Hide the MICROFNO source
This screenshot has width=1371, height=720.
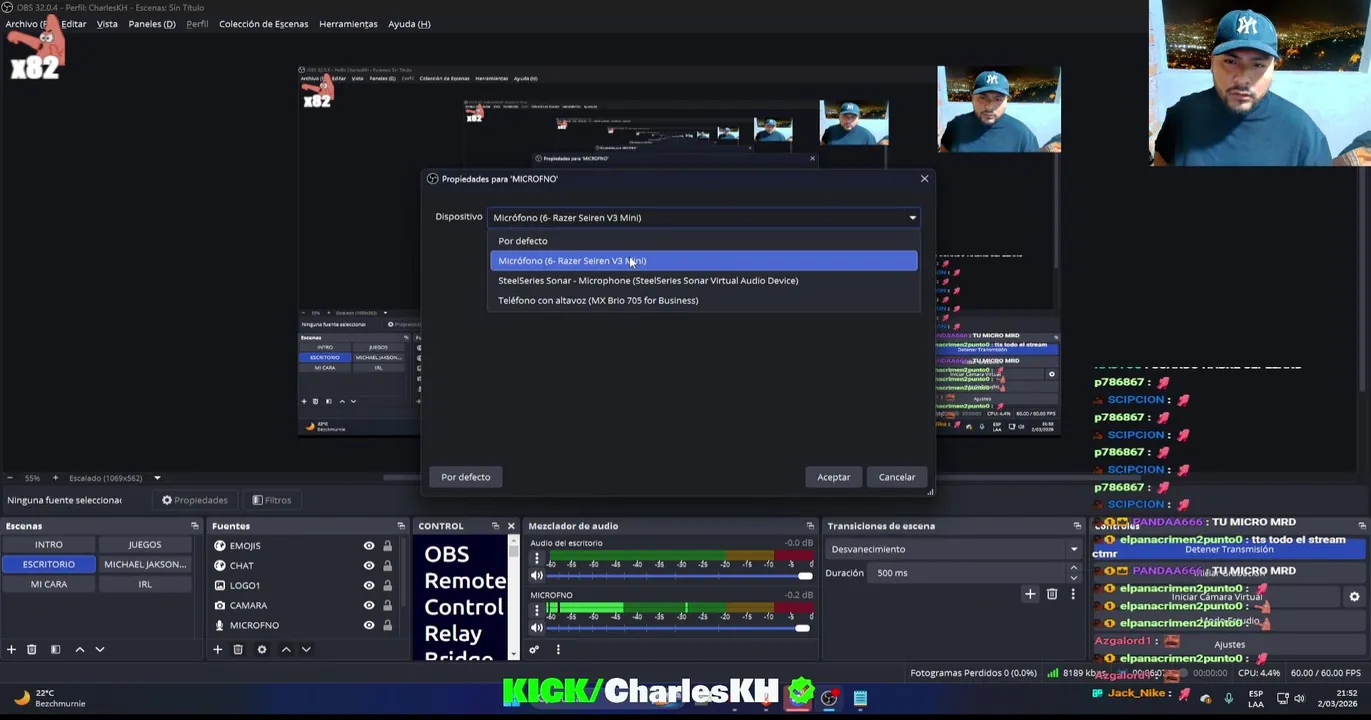point(369,626)
